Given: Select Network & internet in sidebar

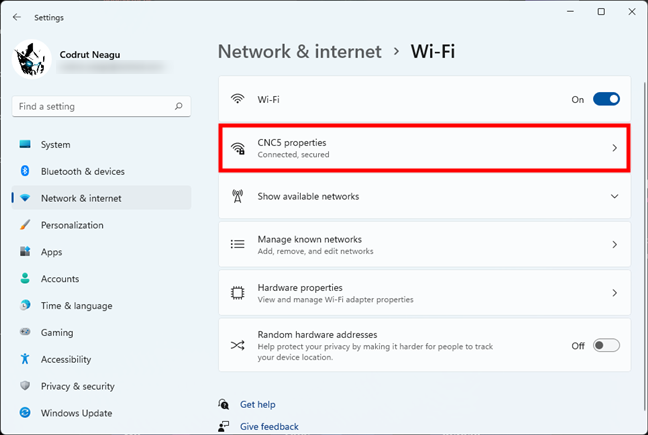Looking at the screenshot, I should 101,198.
